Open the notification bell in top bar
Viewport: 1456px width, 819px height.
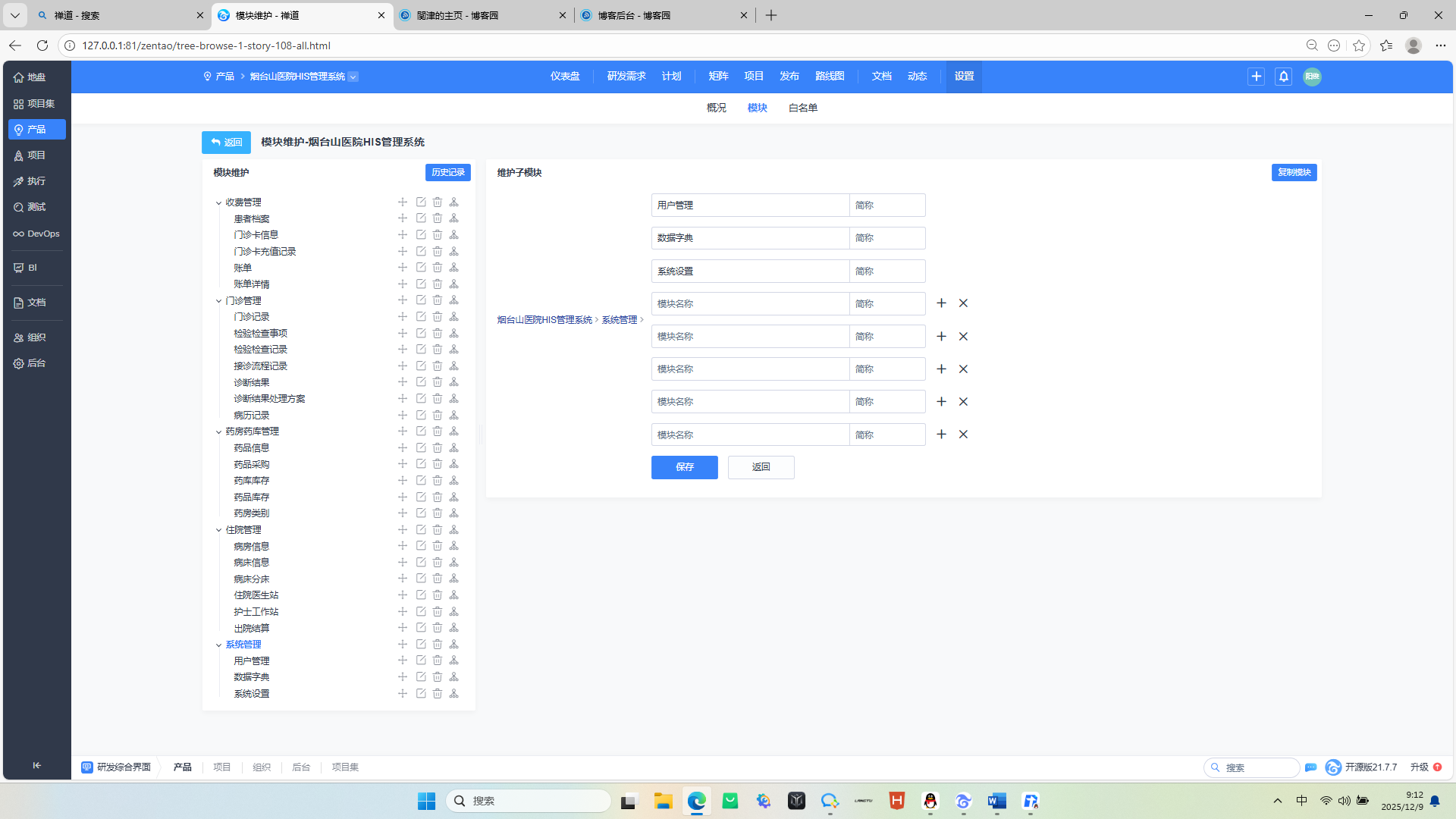(x=1283, y=77)
